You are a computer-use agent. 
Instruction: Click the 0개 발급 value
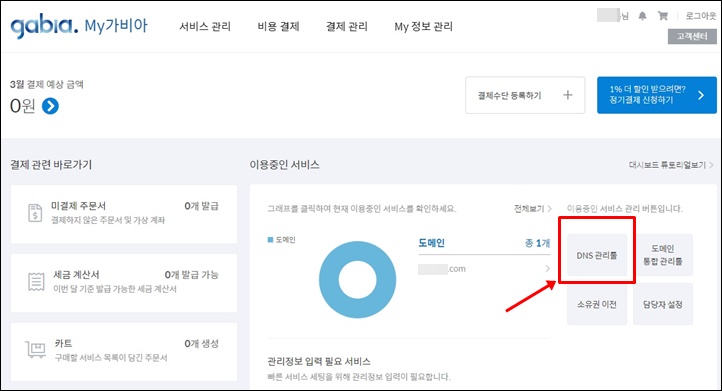(202, 206)
